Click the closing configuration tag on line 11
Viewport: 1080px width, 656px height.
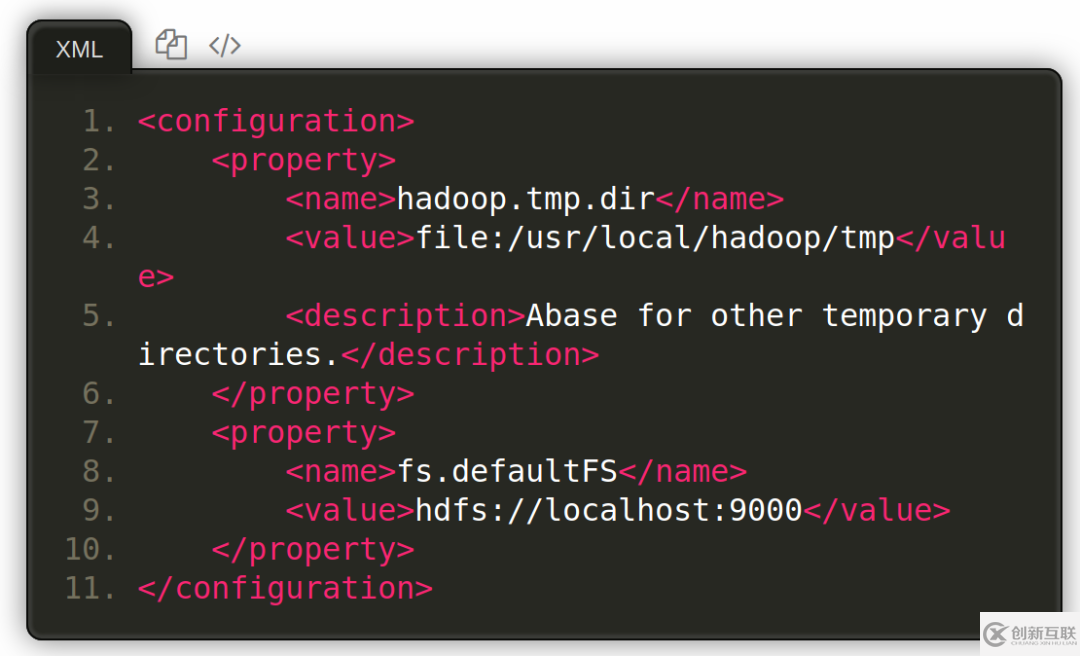[285, 588]
